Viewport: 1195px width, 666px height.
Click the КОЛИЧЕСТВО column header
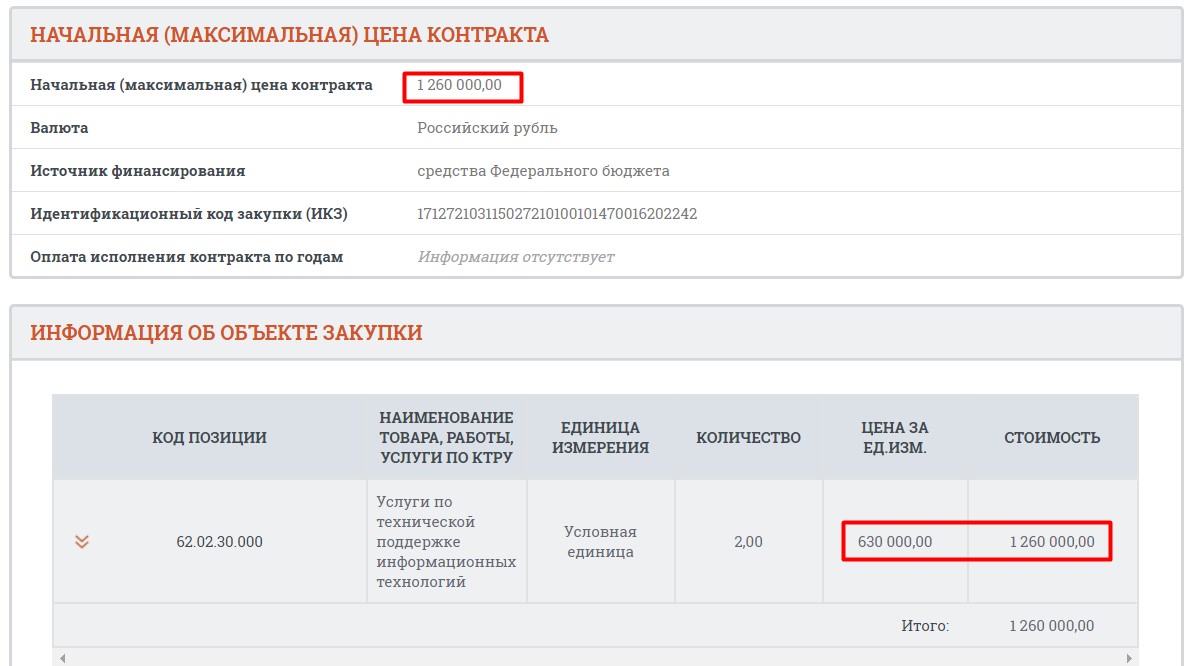click(x=748, y=437)
